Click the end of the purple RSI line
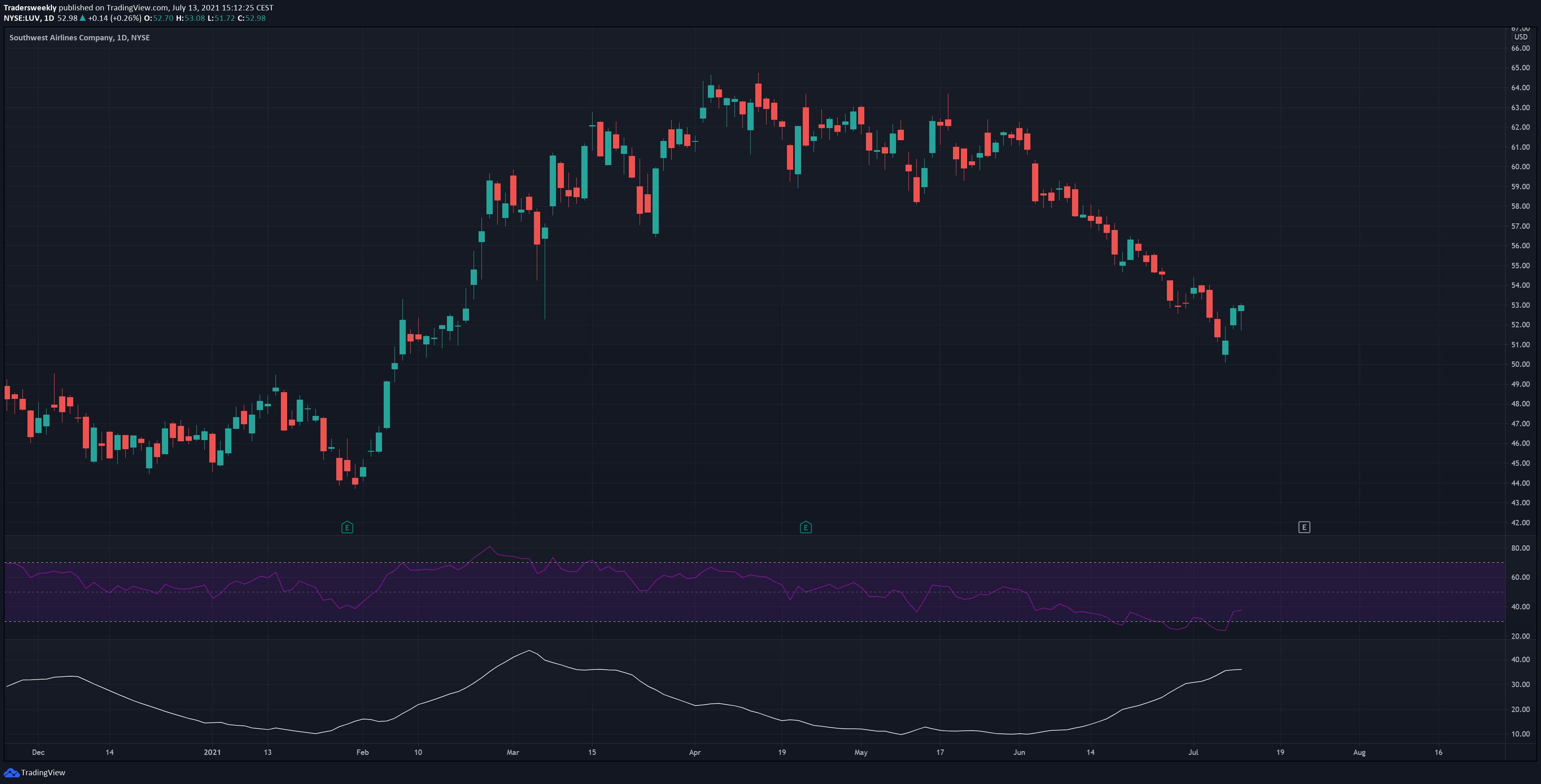 click(1241, 610)
